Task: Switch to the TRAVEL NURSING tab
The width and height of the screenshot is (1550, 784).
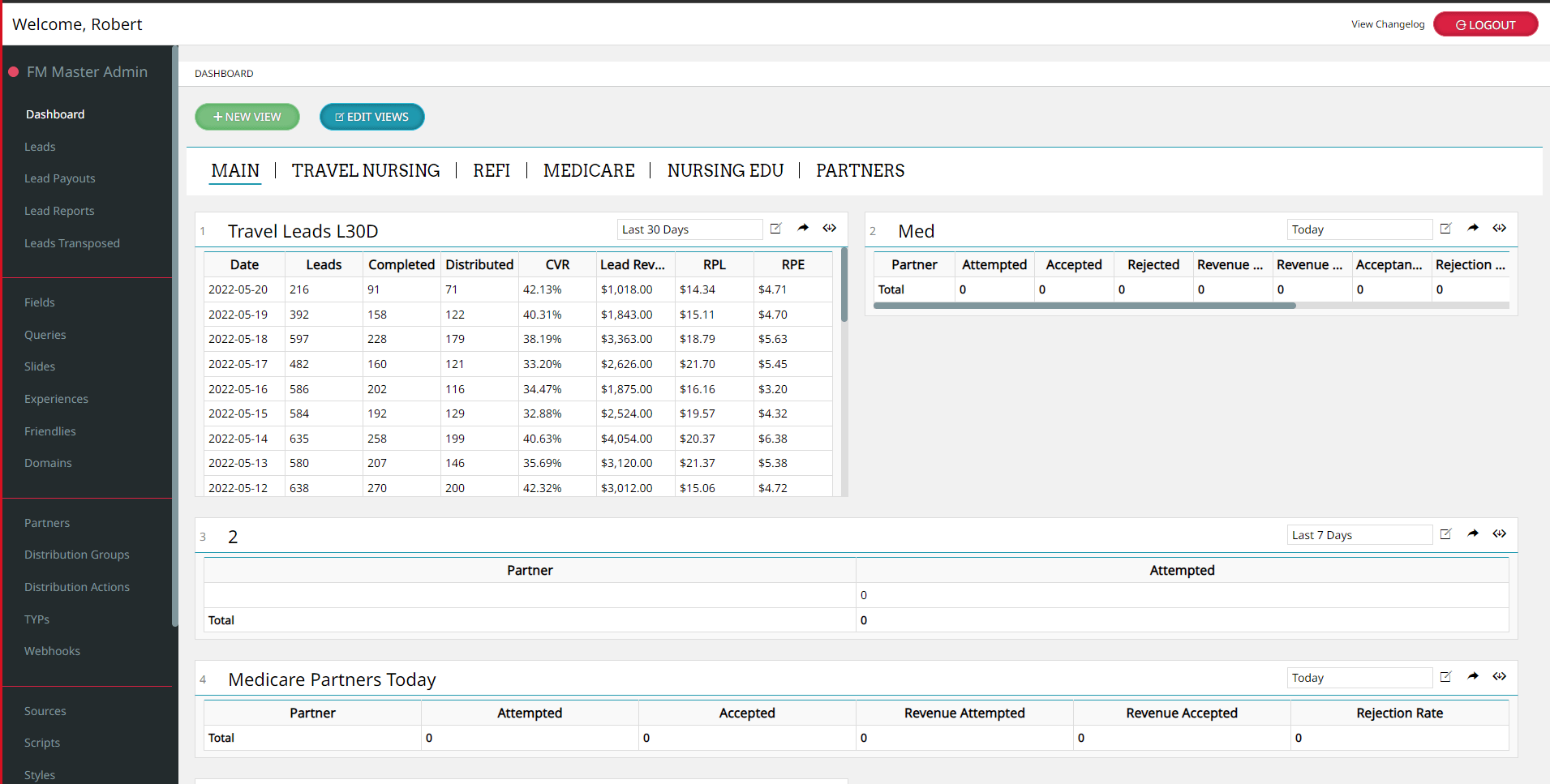Action: pyautogui.click(x=366, y=171)
